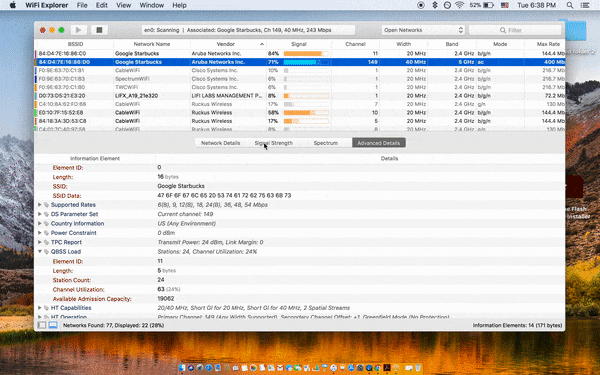The width and height of the screenshot is (600, 375).
Task: Open Notification Center icon
Action: coord(585,5)
